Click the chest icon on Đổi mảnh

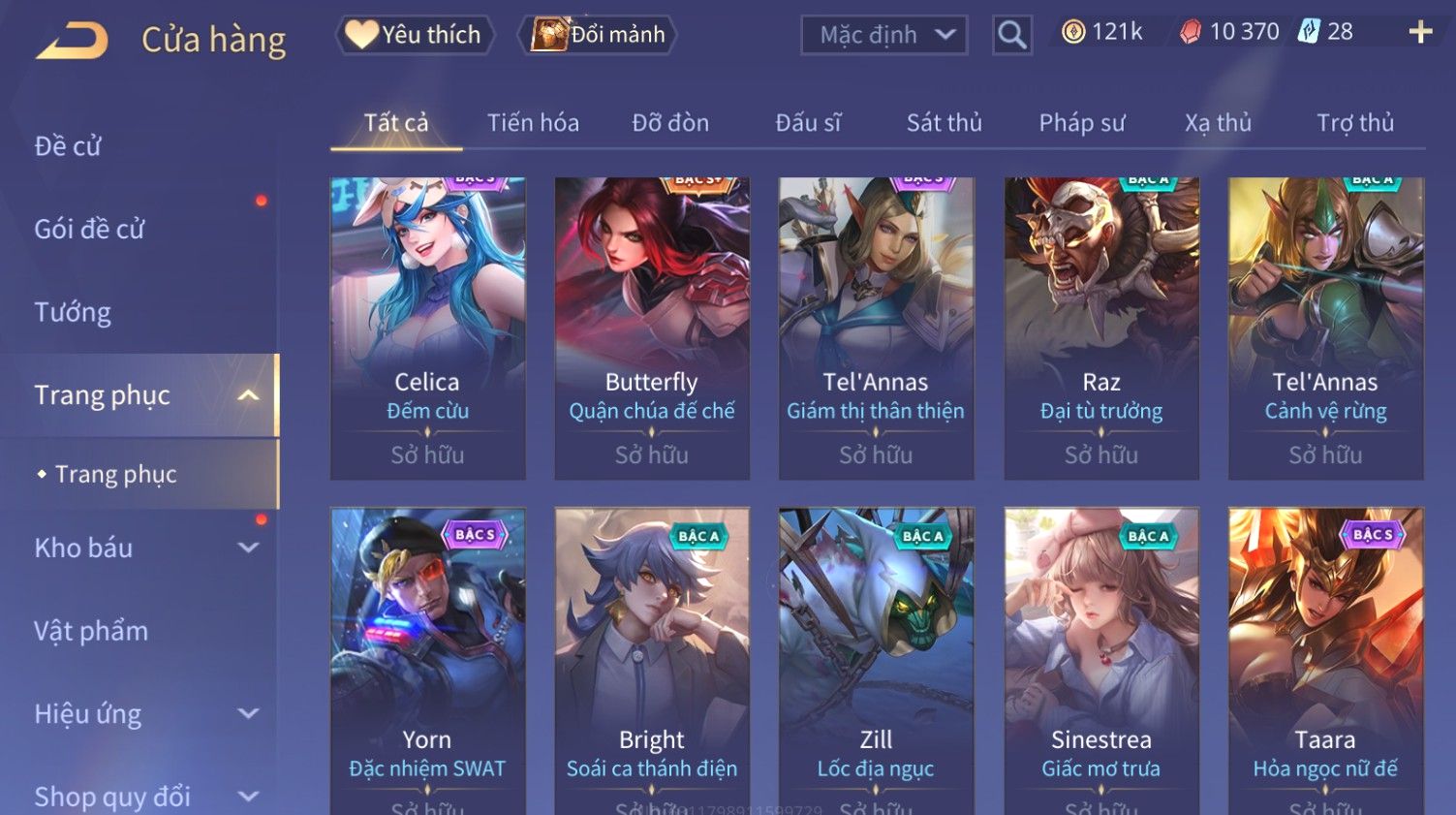pyautogui.click(x=549, y=35)
